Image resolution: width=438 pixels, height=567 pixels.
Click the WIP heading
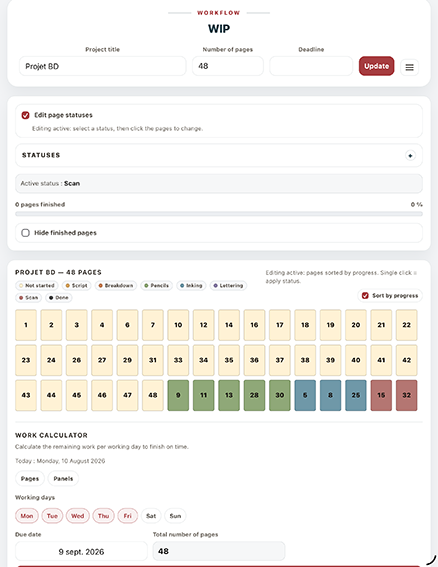(x=219, y=29)
